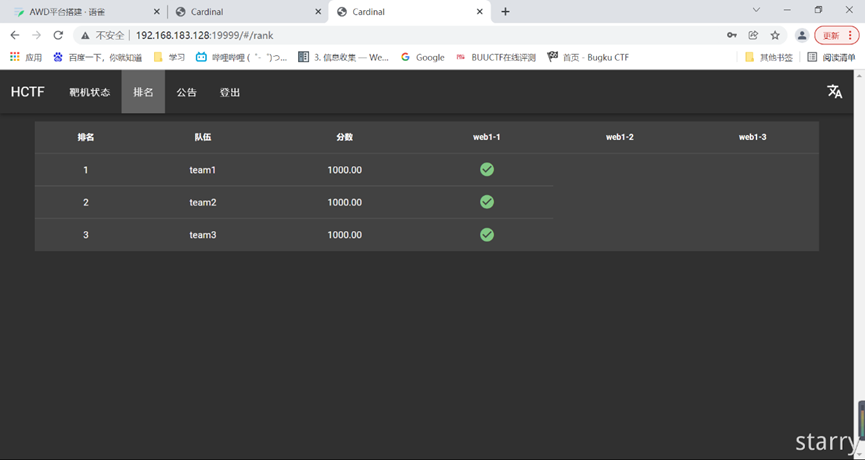865x460 pixels.
Task: Close the AWD平台搭建 tab
Action: click(157, 12)
